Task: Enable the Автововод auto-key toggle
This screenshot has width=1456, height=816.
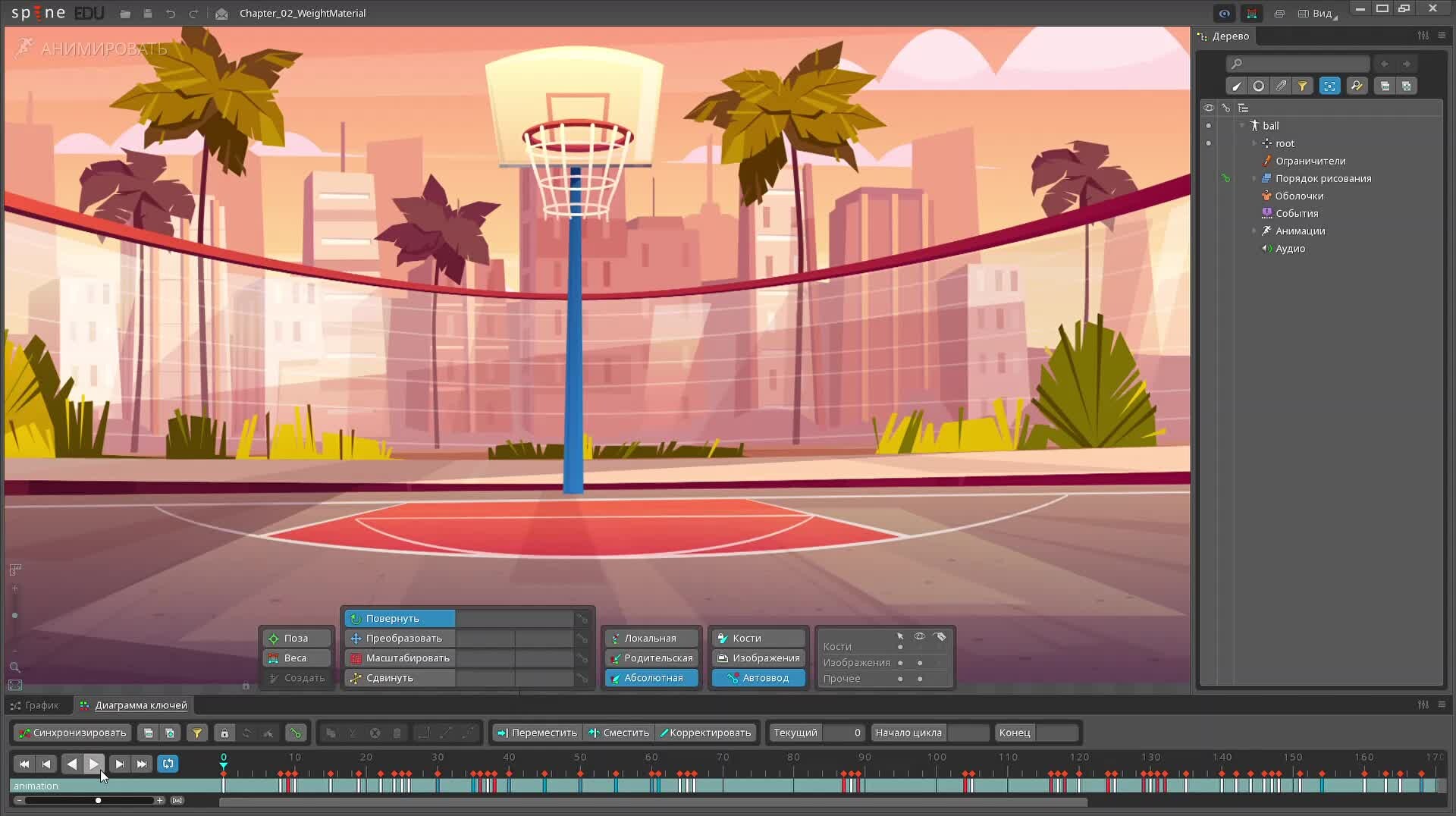Action: pos(758,678)
